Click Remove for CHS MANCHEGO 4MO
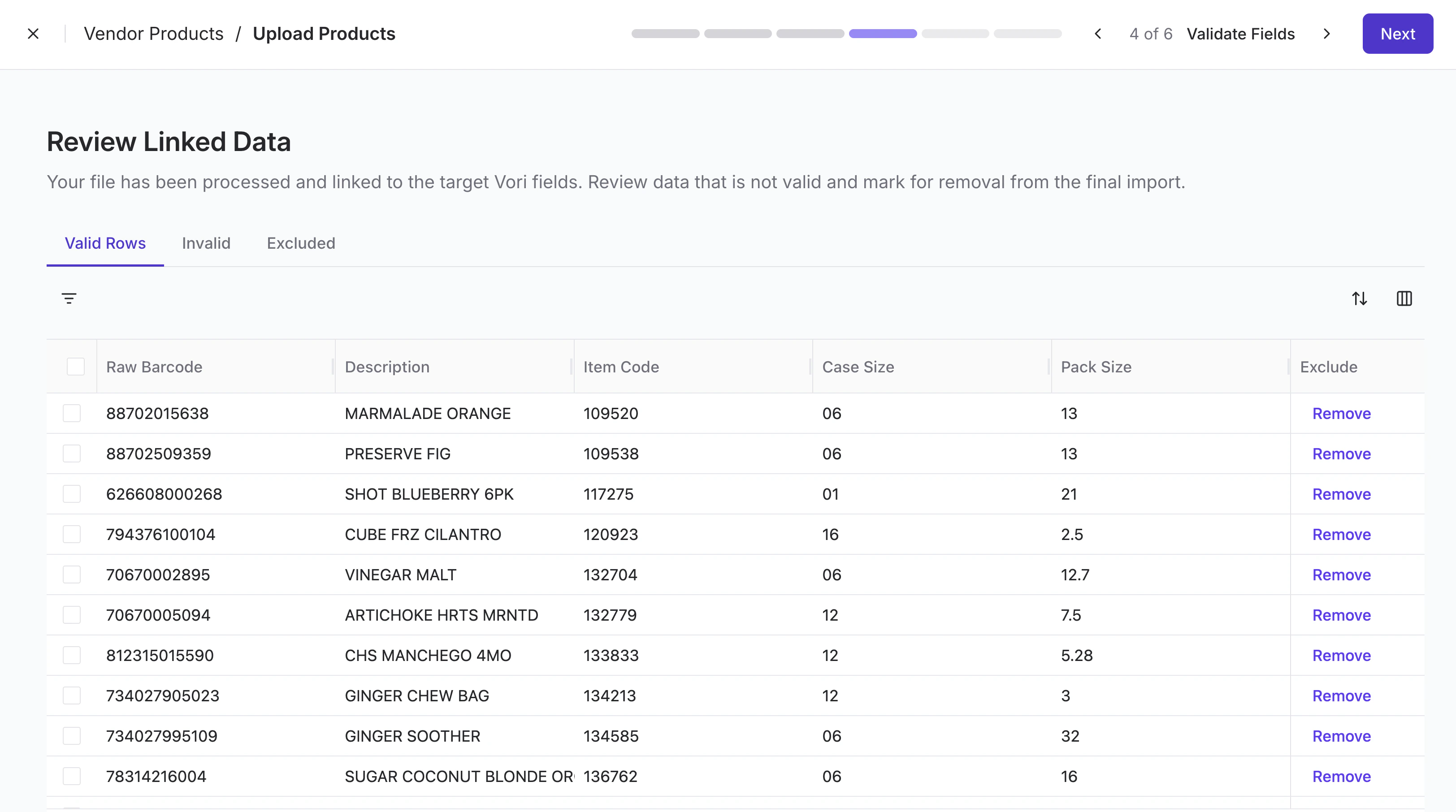1456x812 pixels. pos(1341,656)
